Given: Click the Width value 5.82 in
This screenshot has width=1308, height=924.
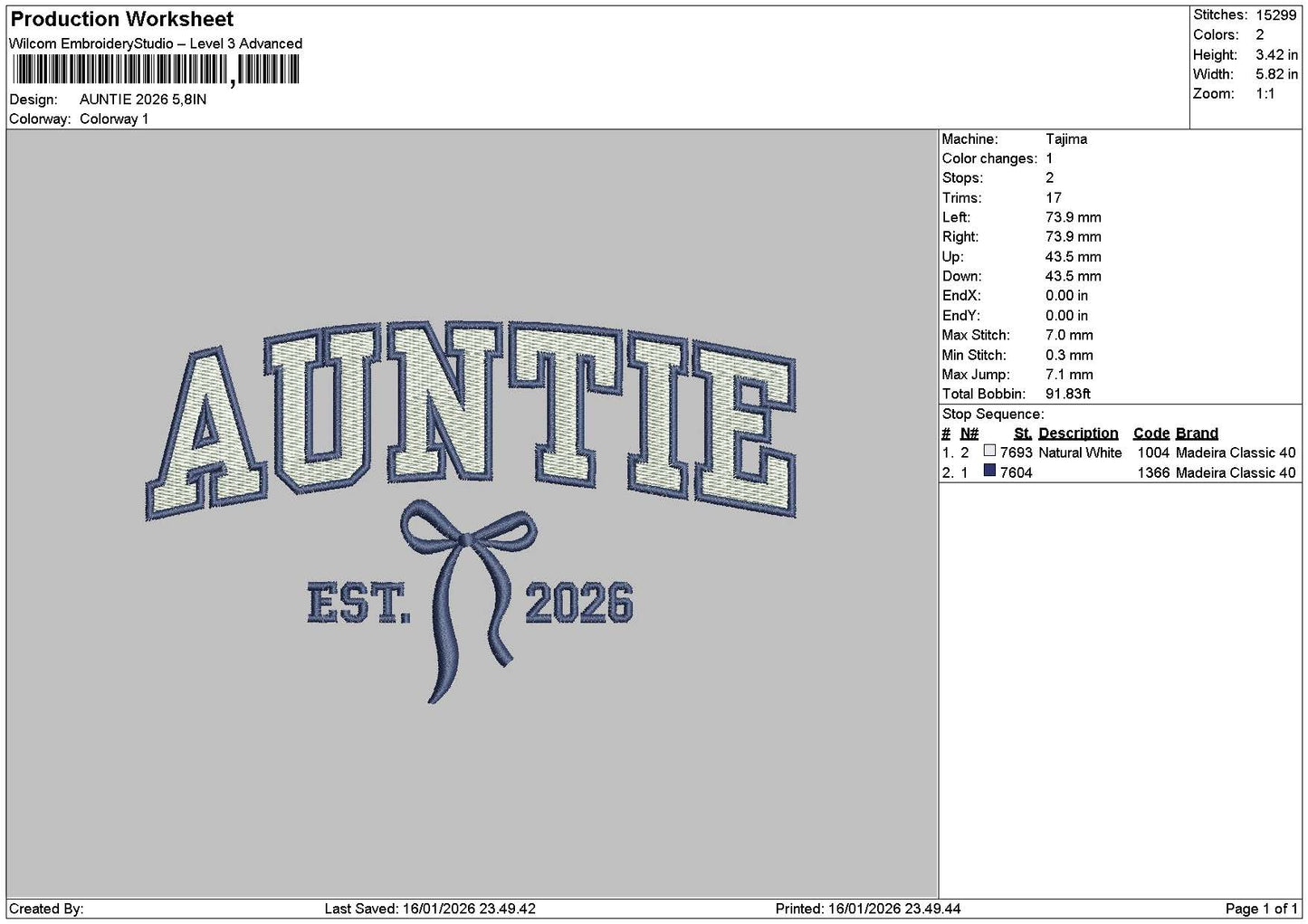Looking at the screenshot, I should [1276, 74].
